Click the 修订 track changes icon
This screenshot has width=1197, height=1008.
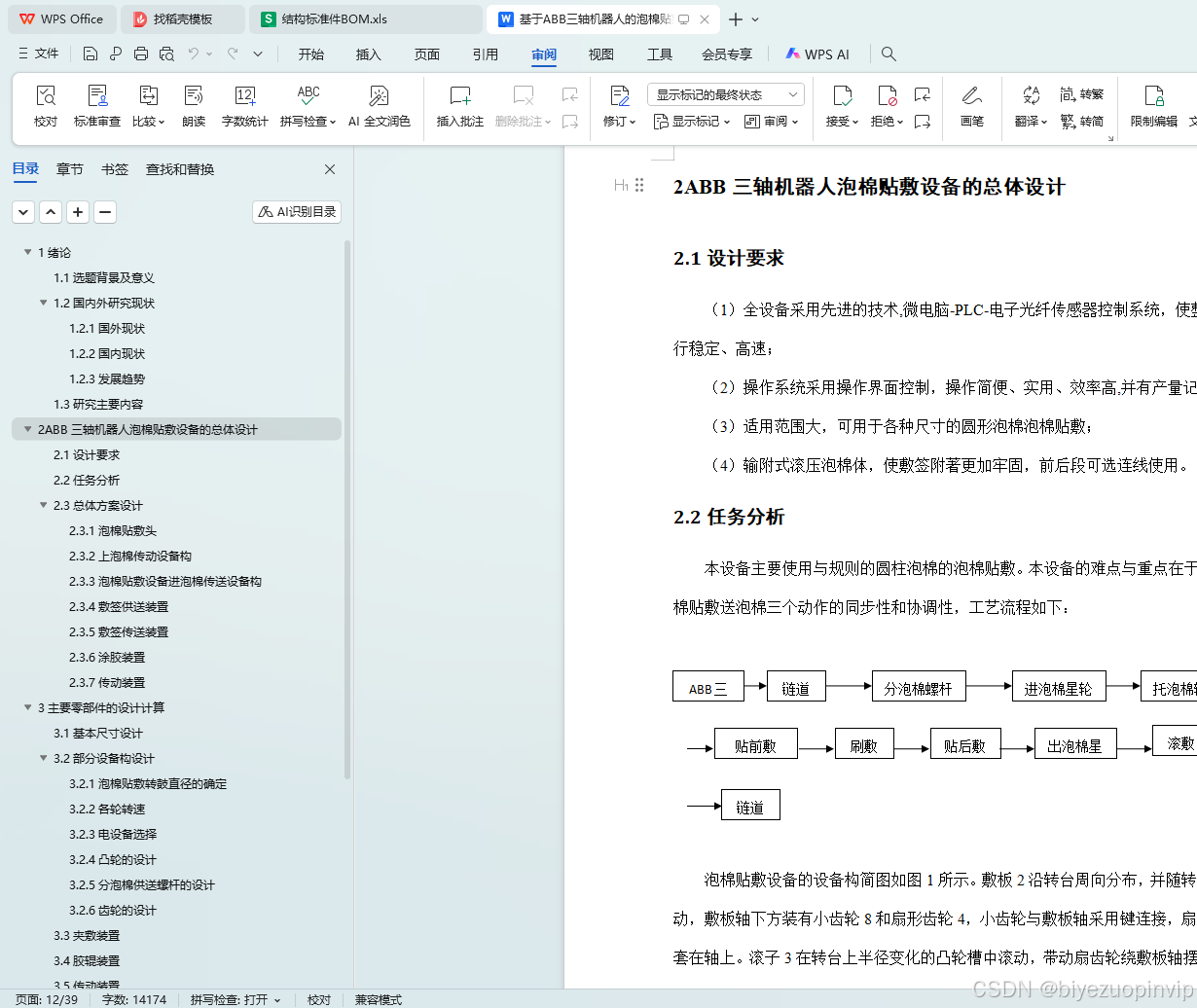[620, 95]
